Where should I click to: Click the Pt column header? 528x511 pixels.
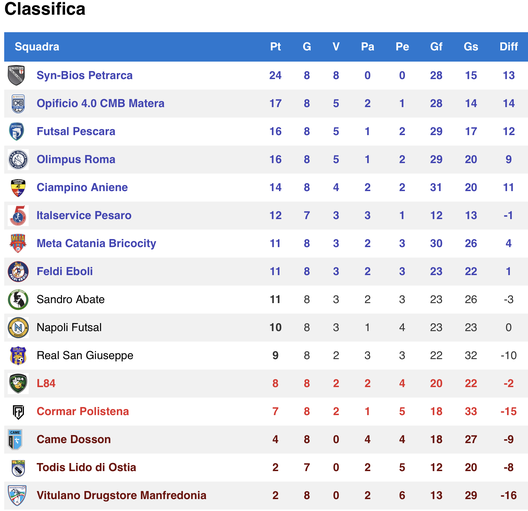[275, 46]
